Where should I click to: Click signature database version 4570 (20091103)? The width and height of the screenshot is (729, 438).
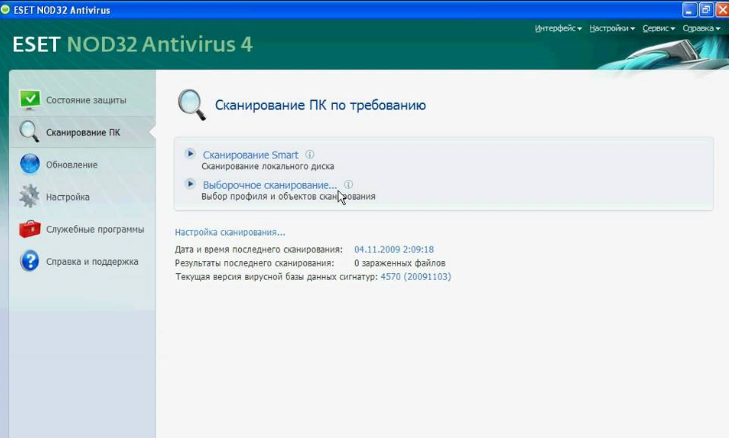416,277
